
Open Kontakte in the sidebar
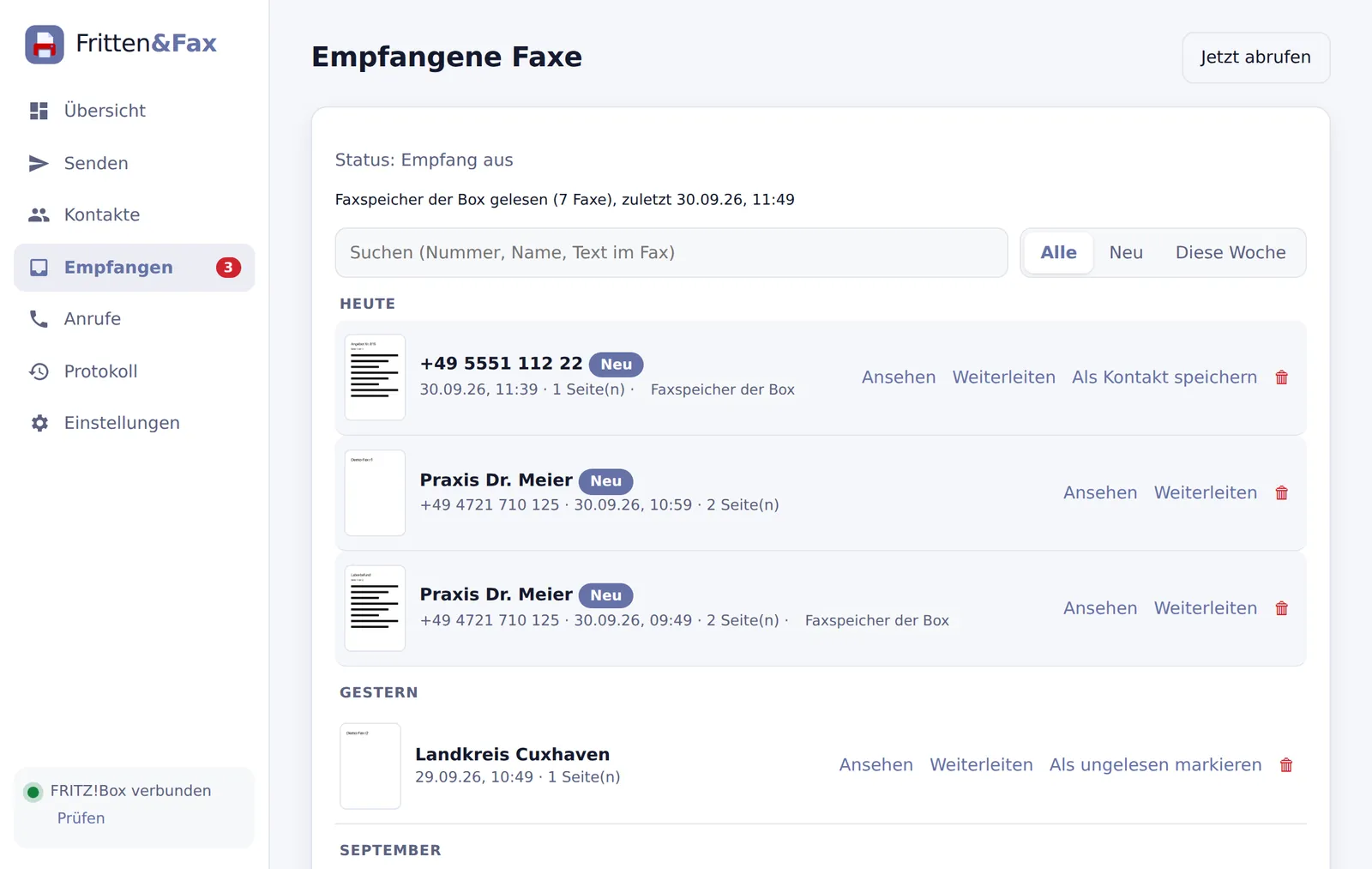pos(134,214)
